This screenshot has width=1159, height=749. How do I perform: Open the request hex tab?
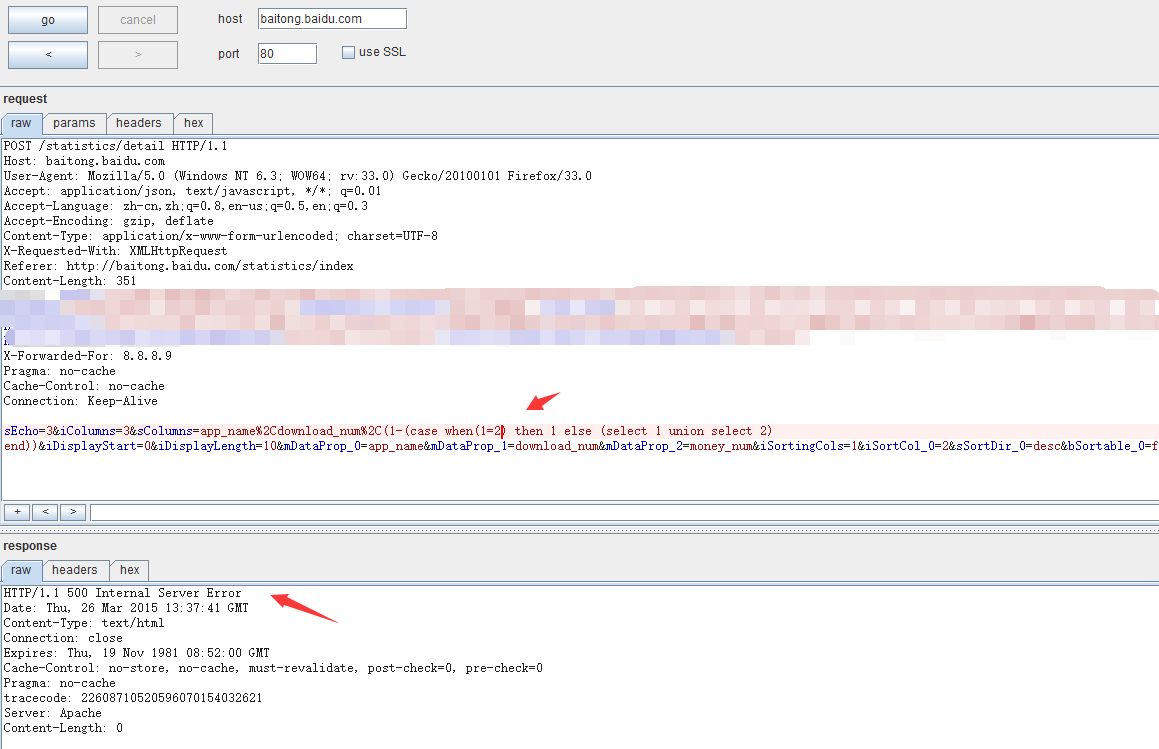coord(194,123)
